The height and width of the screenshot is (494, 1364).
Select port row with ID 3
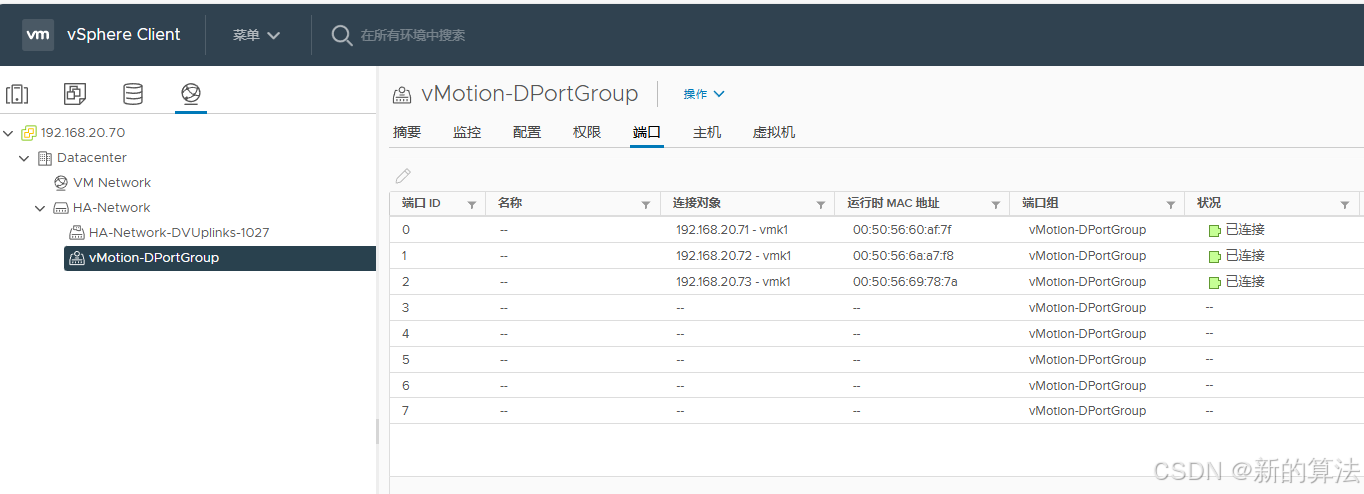(x=876, y=308)
